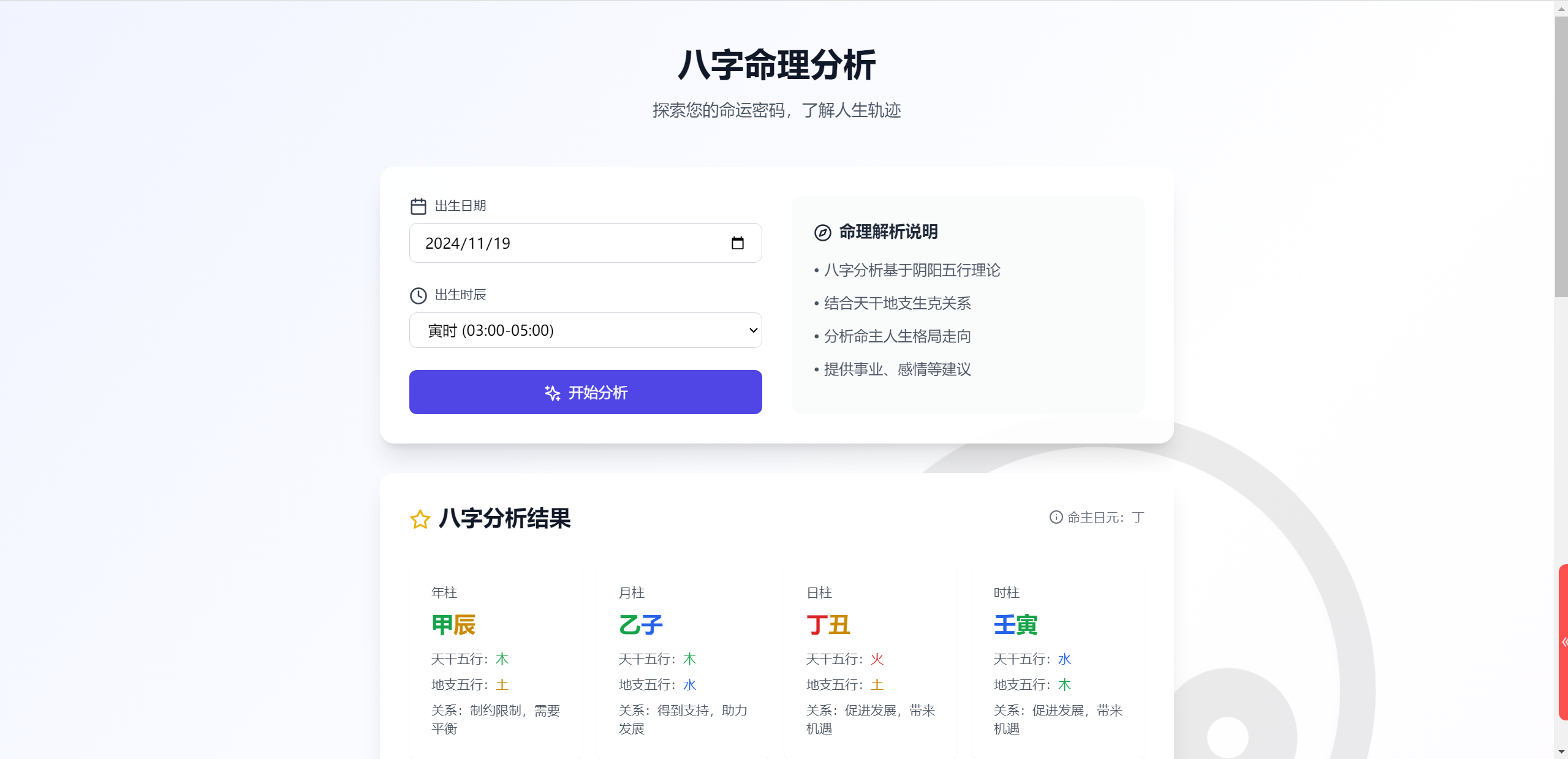Click 地支五行: 水 in the 月柱 card

(657, 685)
